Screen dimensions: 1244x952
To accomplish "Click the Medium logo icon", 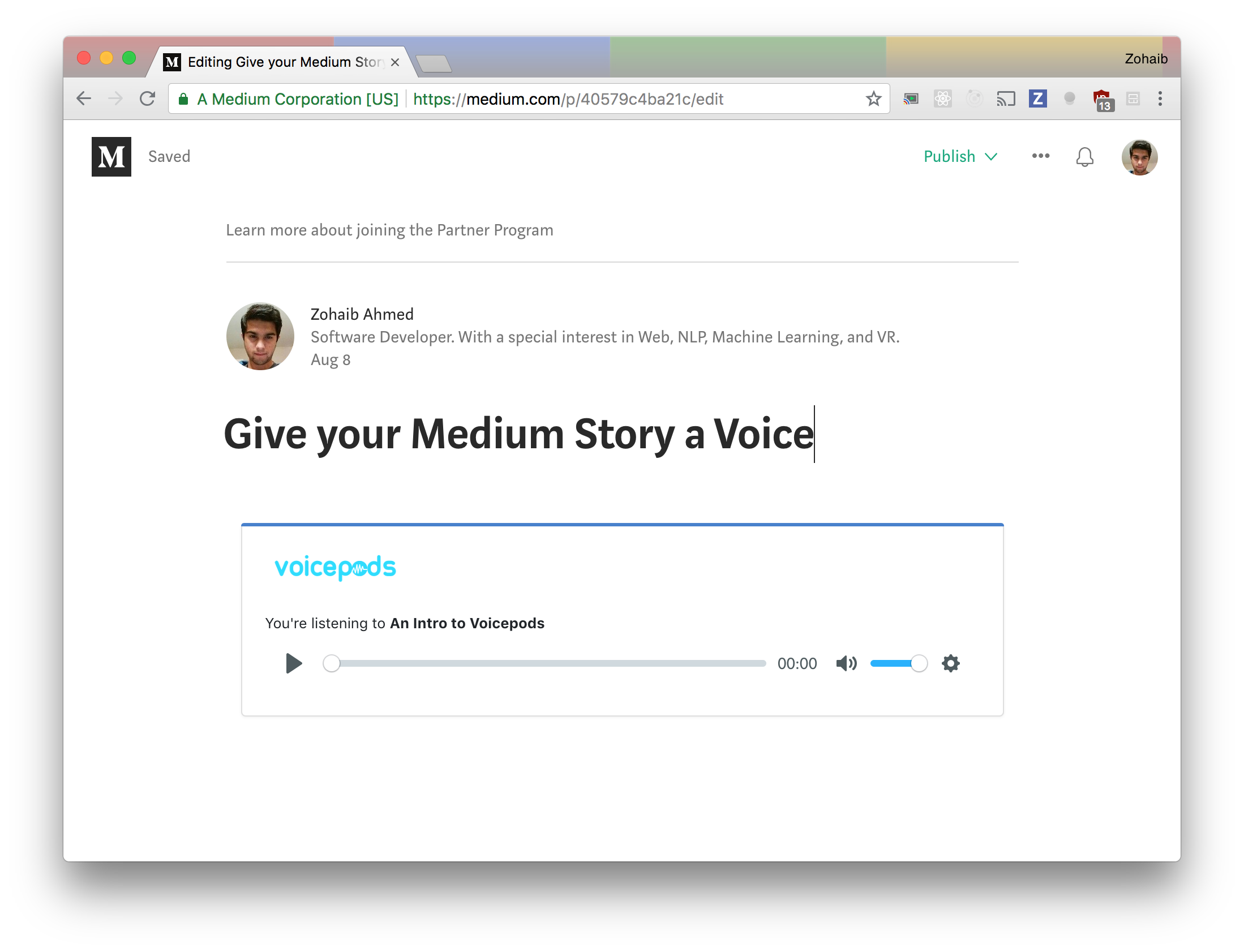I will 111,156.
